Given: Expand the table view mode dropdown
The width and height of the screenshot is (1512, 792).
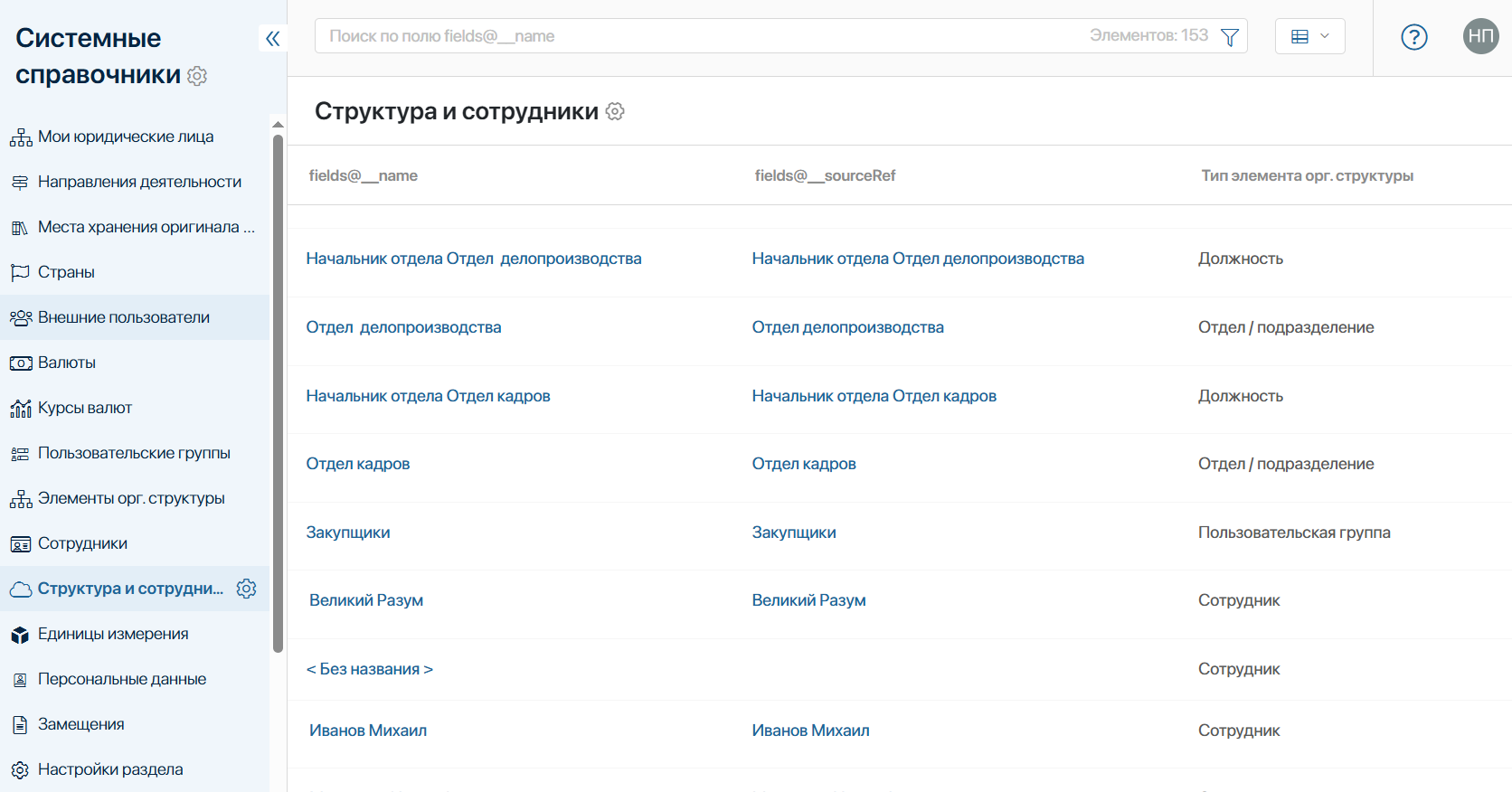Looking at the screenshot, I should coord(1309,36).
